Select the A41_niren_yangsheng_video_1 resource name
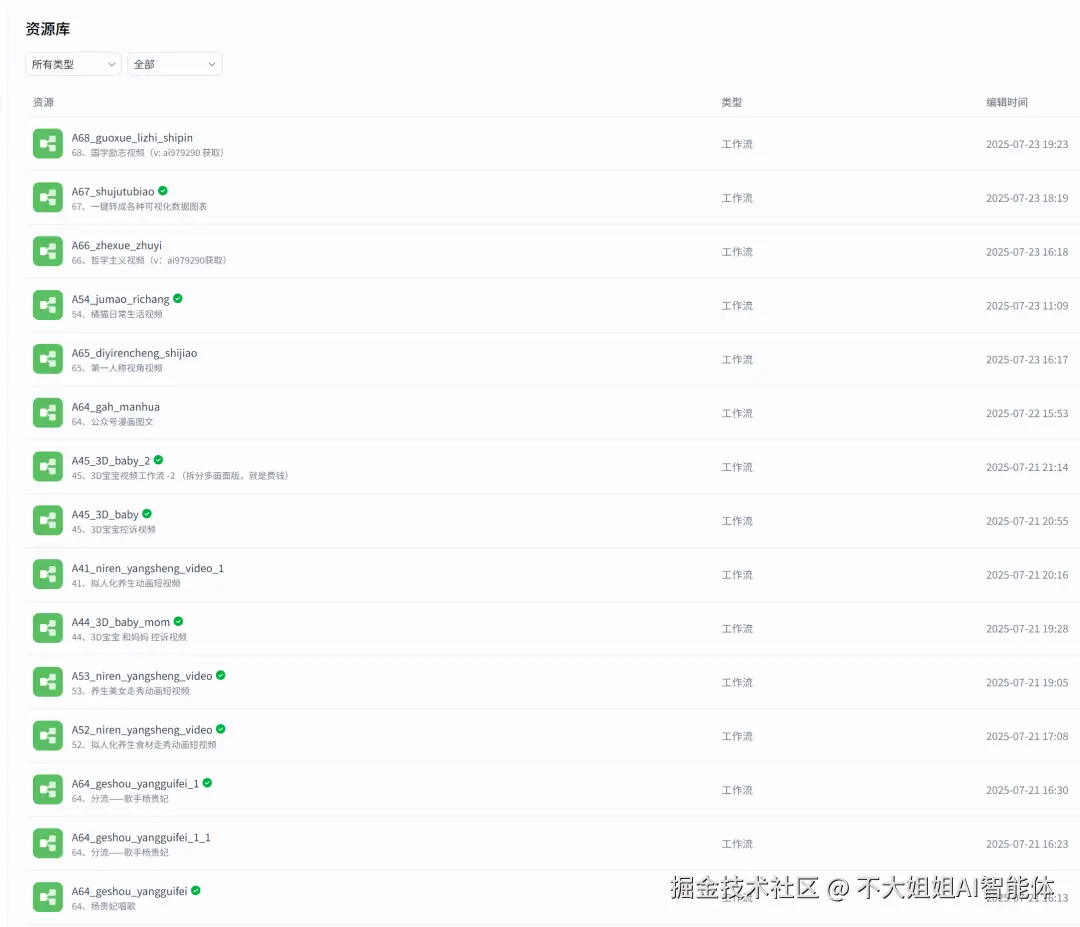The image size is (1080, 927). [147, 568]
